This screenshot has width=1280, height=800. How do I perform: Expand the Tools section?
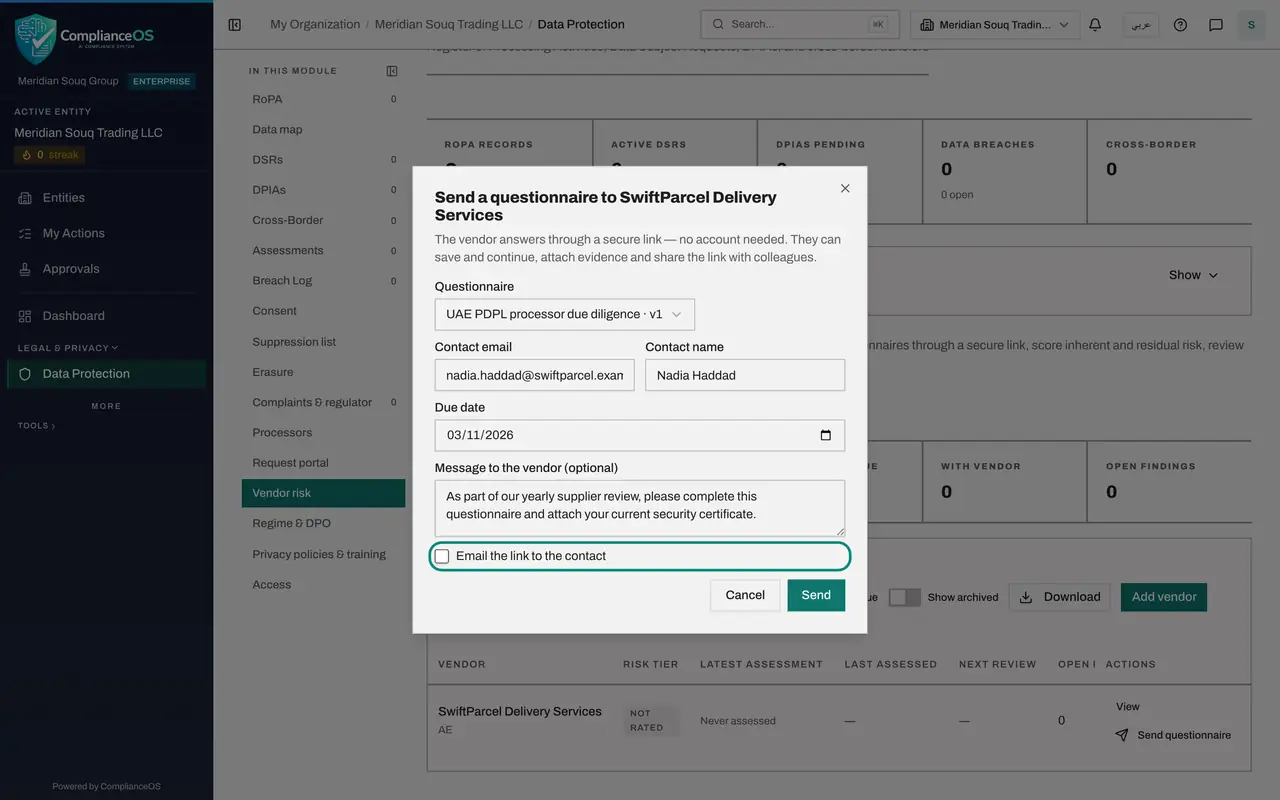(37, 426)
